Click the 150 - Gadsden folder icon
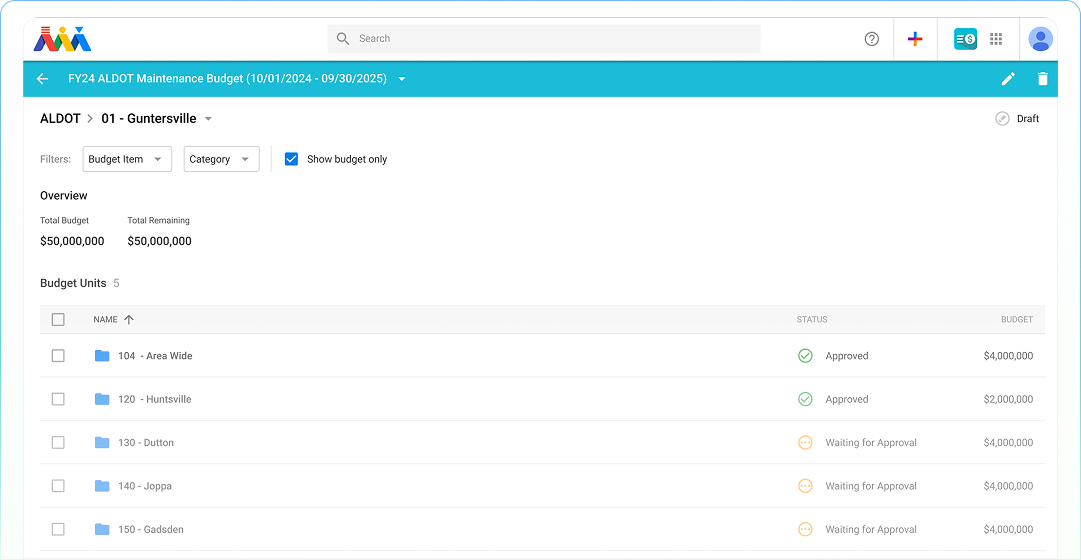 (x=102, y=530)
